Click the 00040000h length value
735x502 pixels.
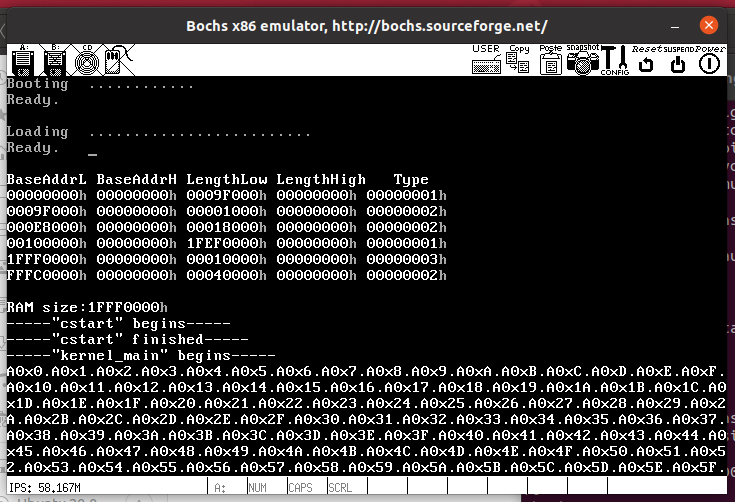[226, 275]
